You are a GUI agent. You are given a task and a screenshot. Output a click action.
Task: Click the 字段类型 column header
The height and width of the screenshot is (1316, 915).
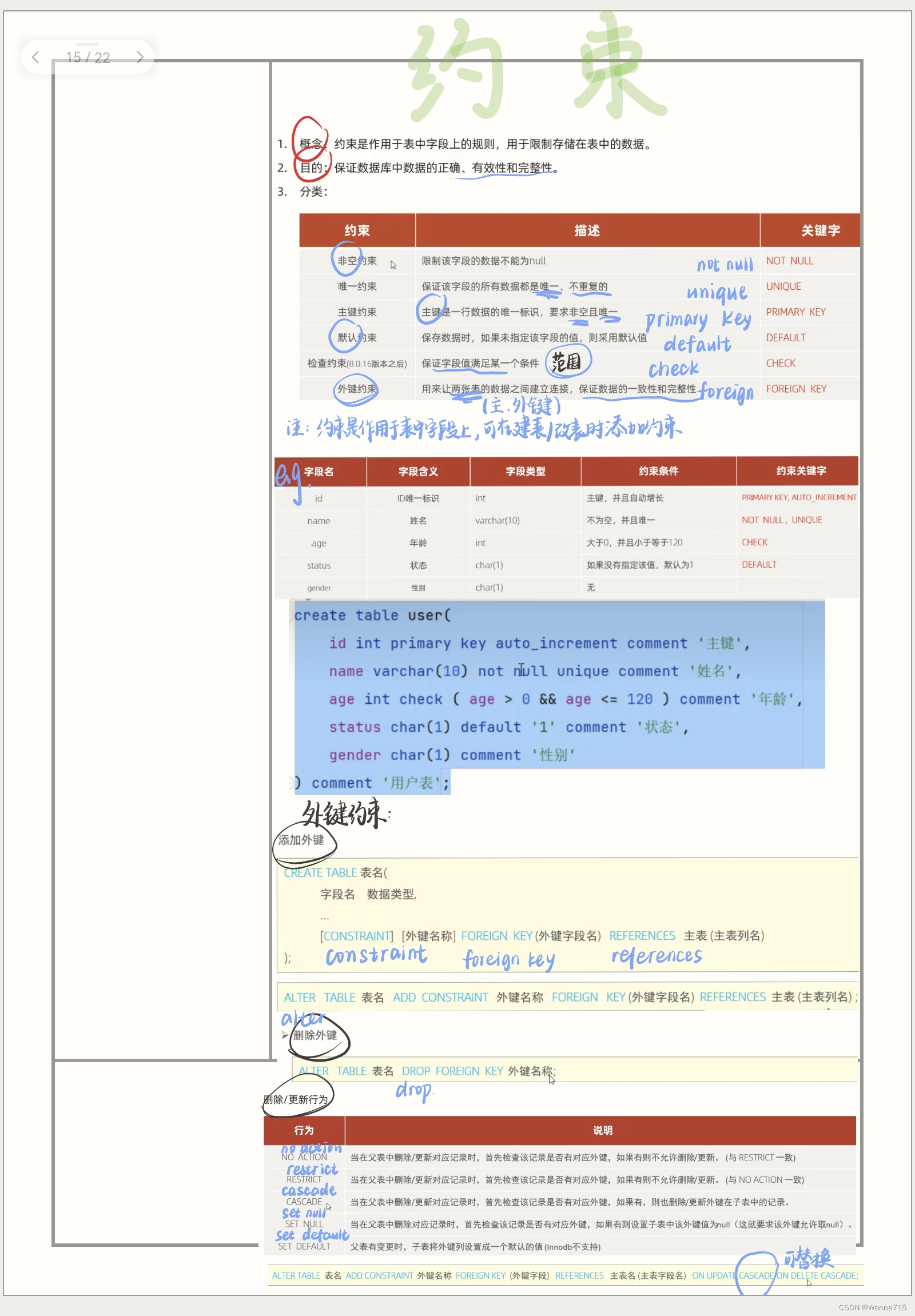tap(525, 471)
